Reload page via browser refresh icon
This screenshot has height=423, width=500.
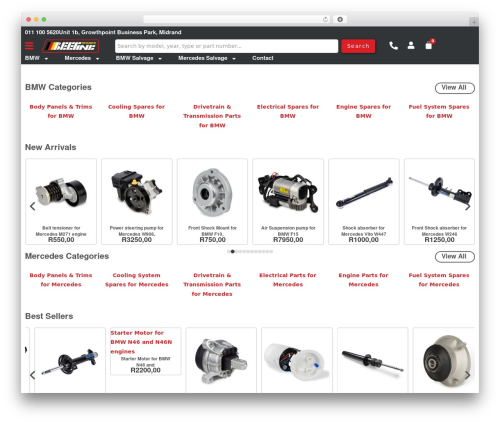tap(325, 19)
